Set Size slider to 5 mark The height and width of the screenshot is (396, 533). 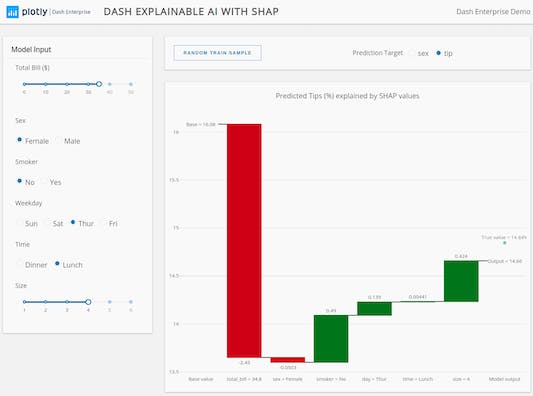click(109, 302)
